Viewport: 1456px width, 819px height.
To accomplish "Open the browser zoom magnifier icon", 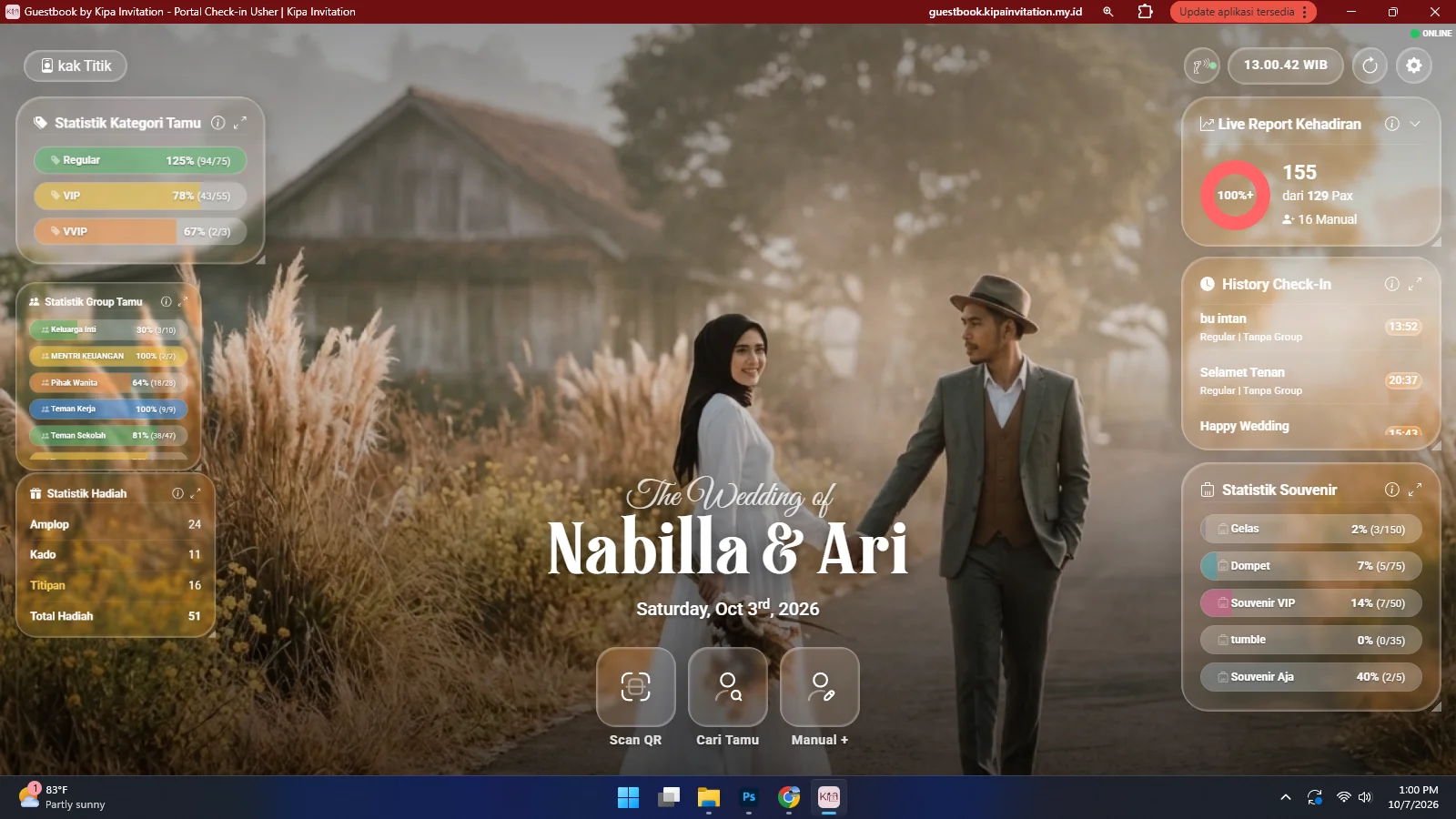I will (x=1108, y=12).
